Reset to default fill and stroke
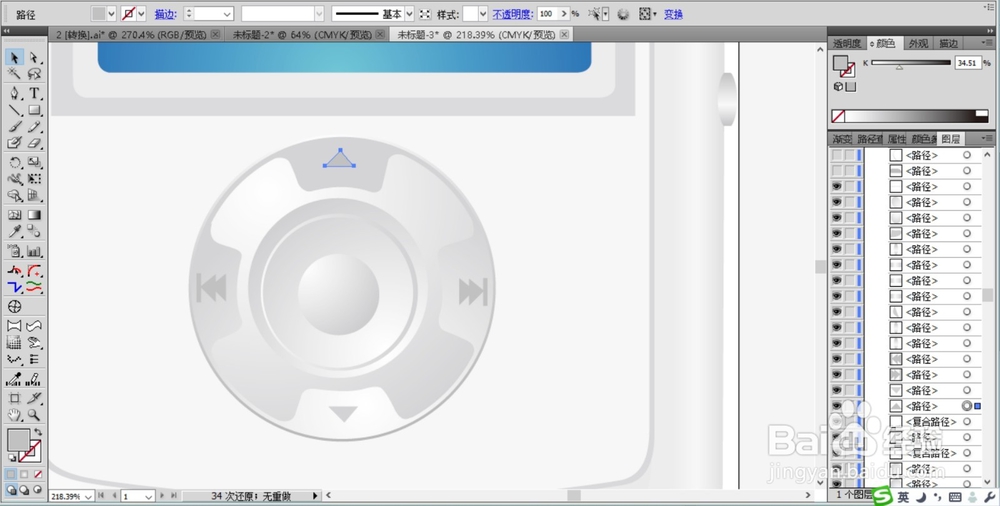Viewport: 1000px width, 506px height. [x=12, y=458]
